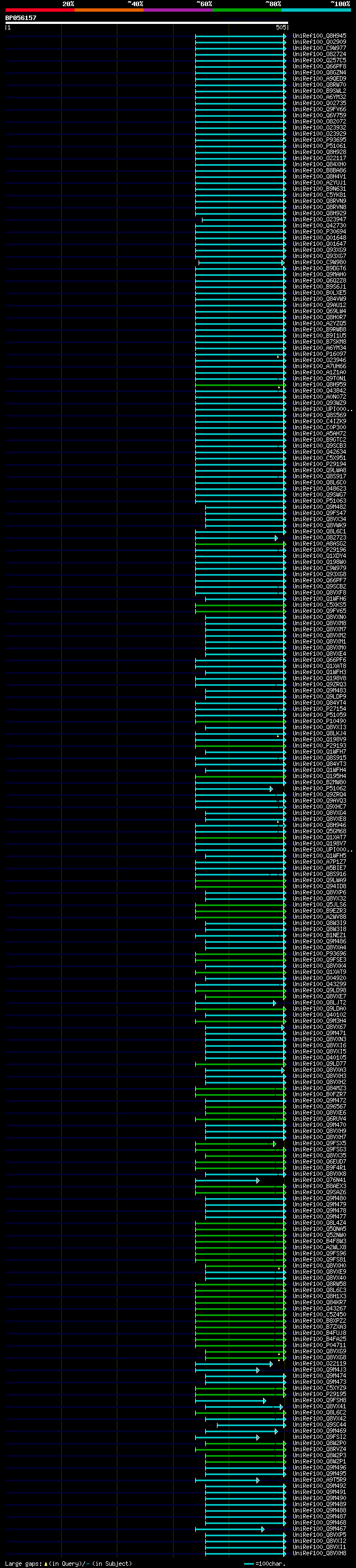Screen dimensions: 356x1568
Task: Select the UniRef100_A7UH66 label
Action: coord(319,366)
